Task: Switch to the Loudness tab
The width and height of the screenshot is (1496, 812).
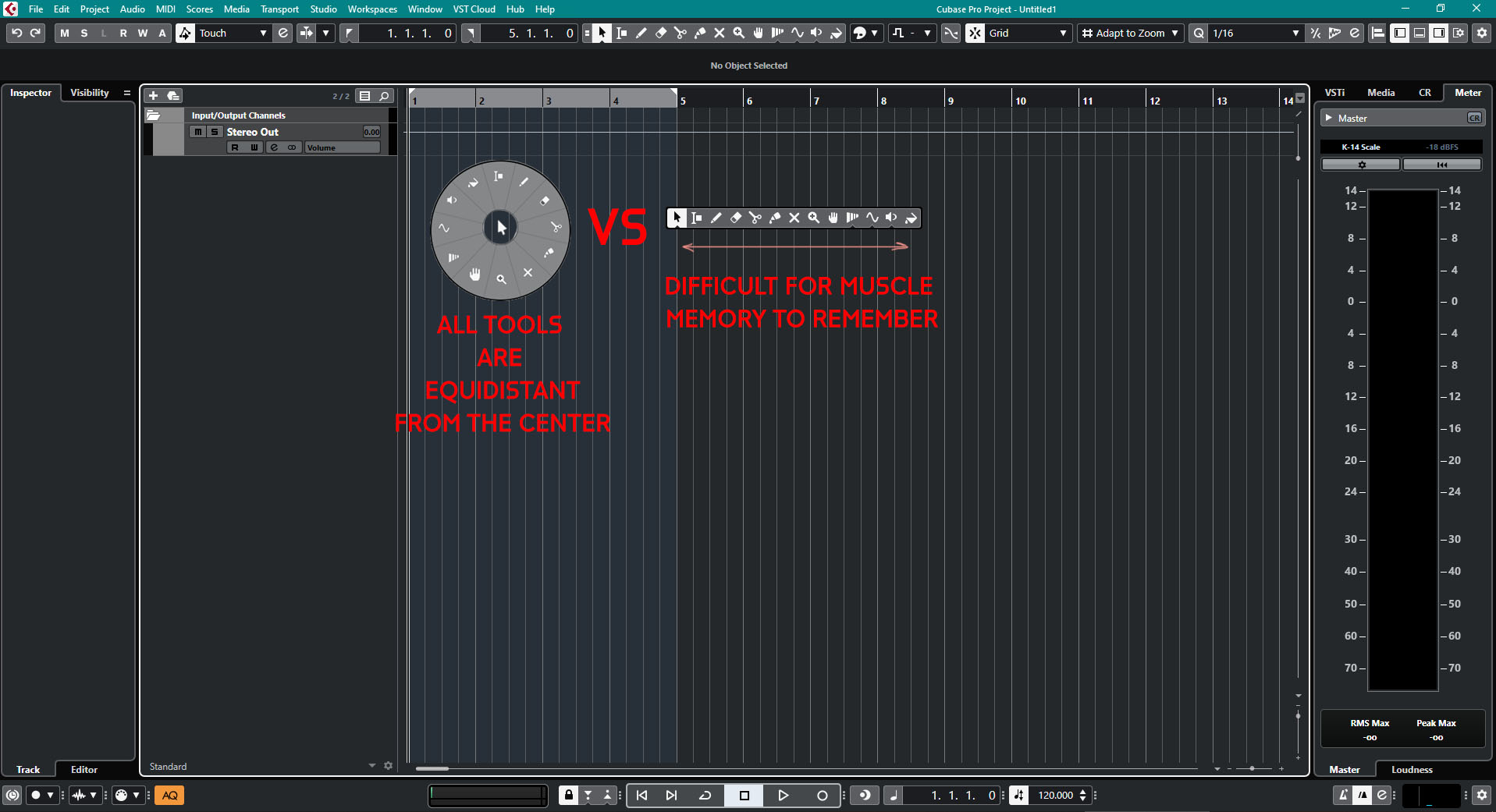Action: click(1412, 770)
